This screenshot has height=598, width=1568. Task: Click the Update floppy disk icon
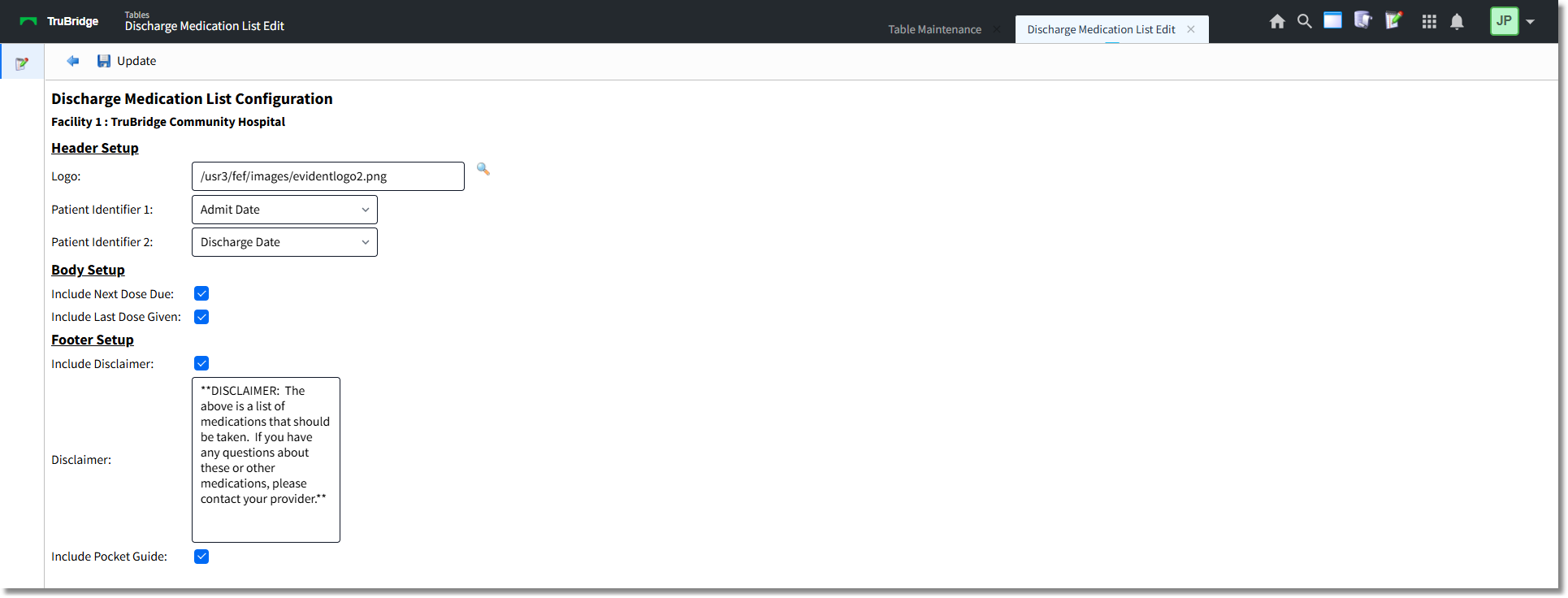[104, 61]
